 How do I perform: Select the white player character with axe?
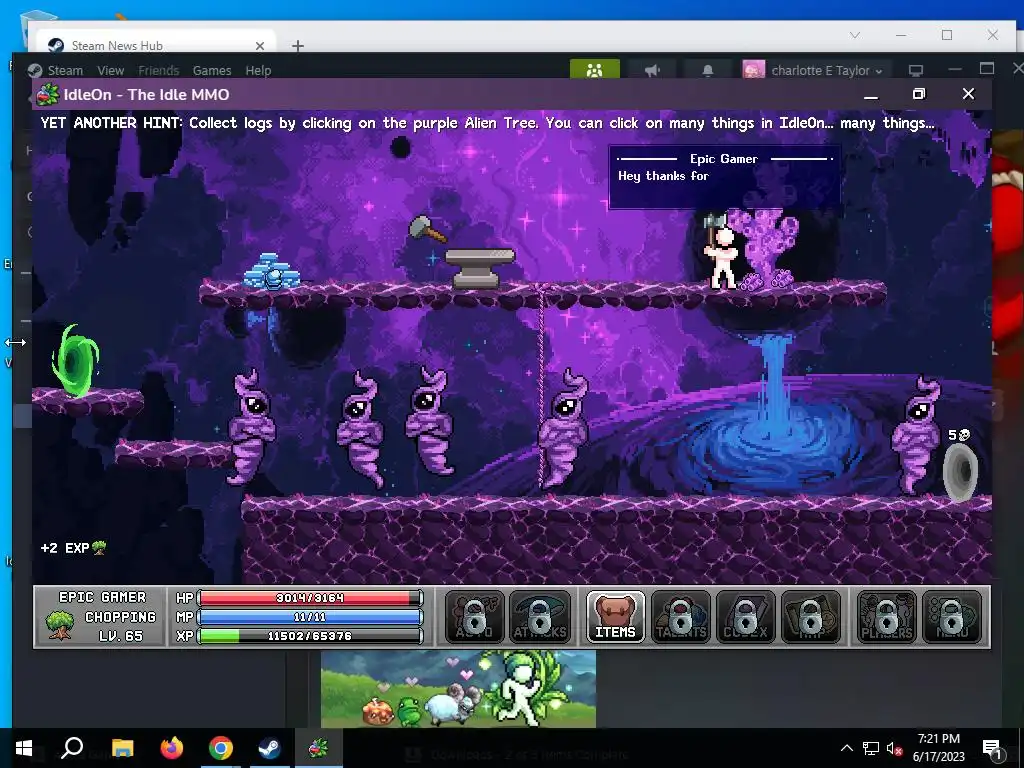[720, 253]
